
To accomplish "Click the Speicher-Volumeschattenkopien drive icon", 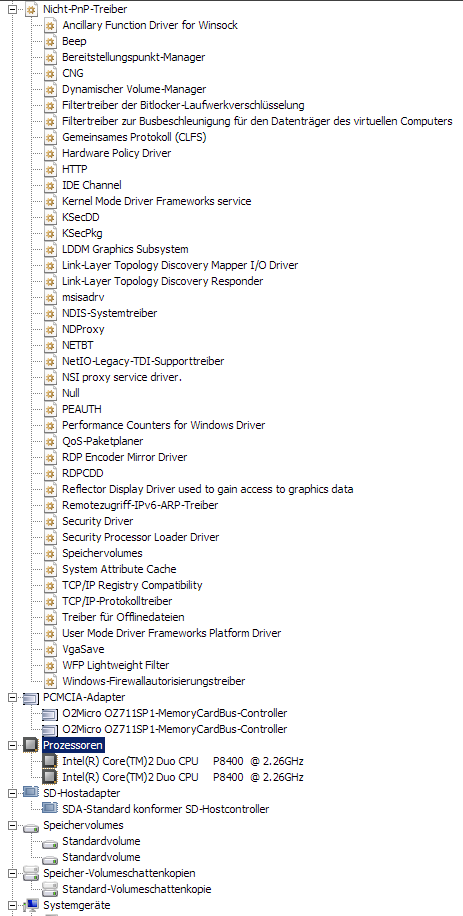I will (31, 873).
